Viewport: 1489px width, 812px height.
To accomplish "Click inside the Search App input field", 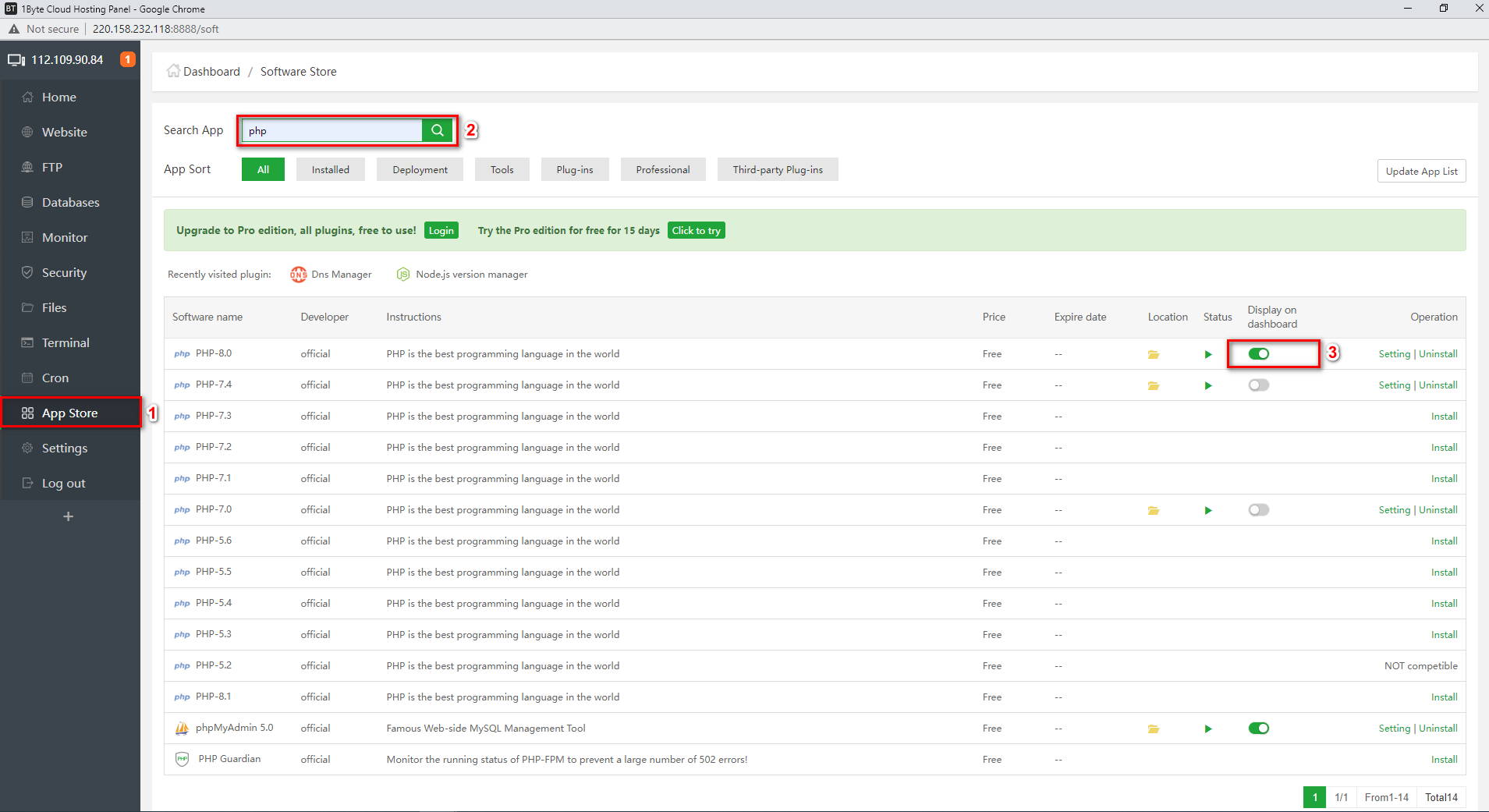I will [x=332, y=130].
